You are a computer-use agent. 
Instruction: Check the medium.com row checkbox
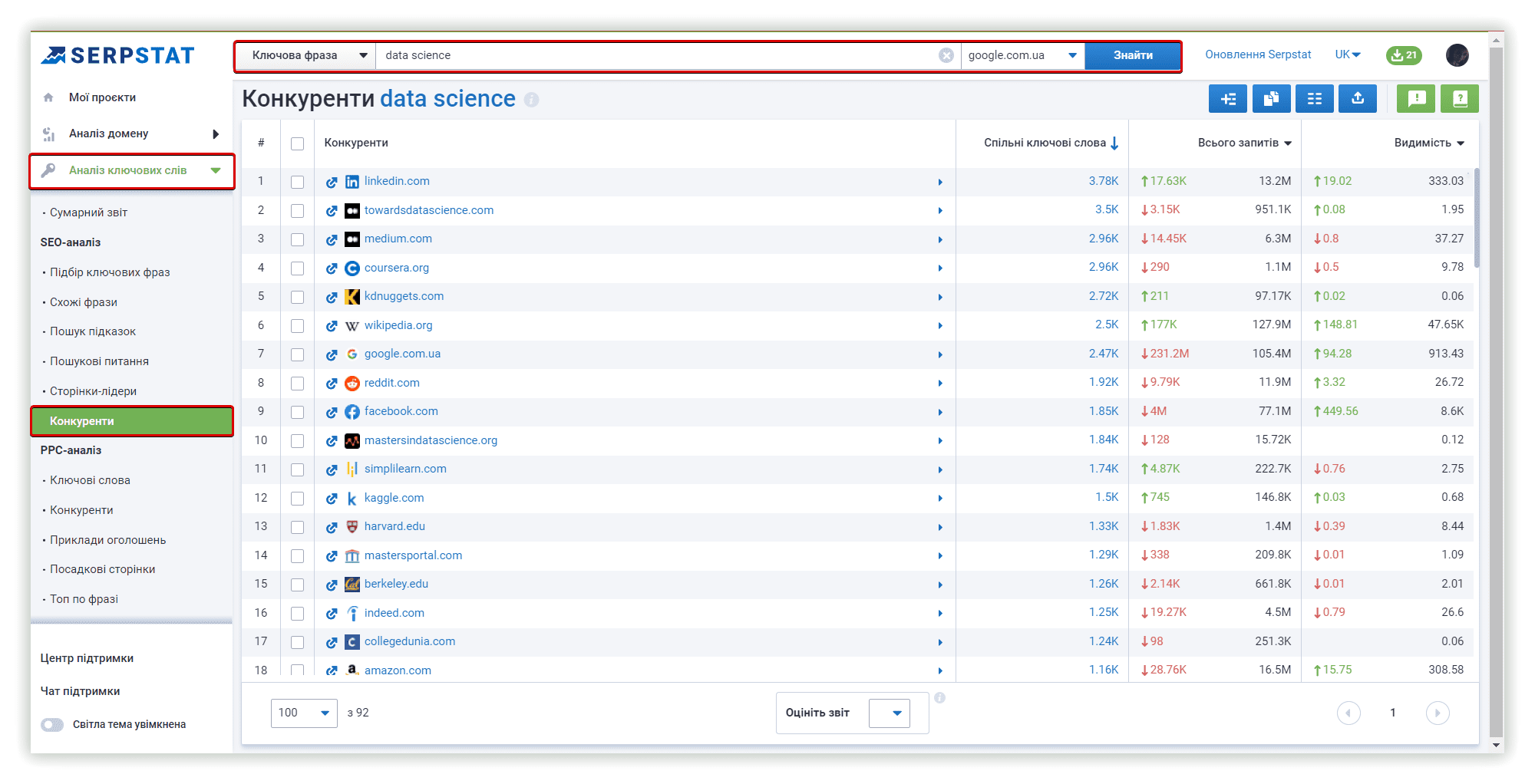[x=298, y=239]
